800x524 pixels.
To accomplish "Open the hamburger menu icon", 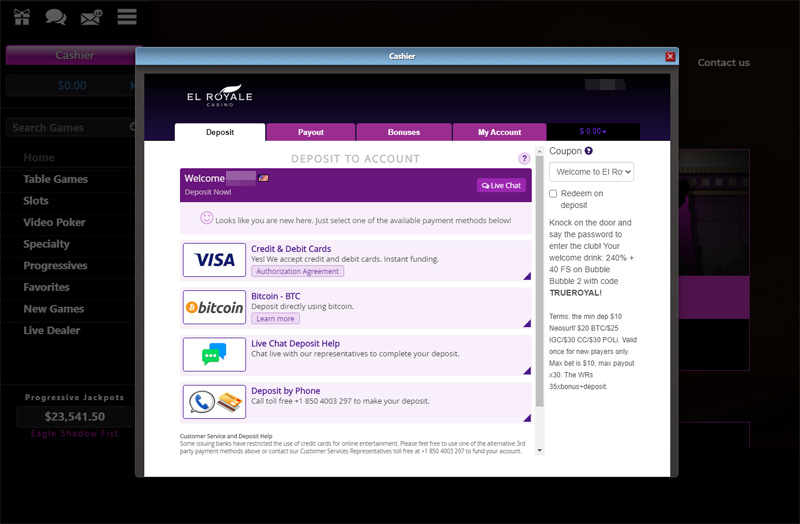I will pyautogui.click(x=127, y=17).
